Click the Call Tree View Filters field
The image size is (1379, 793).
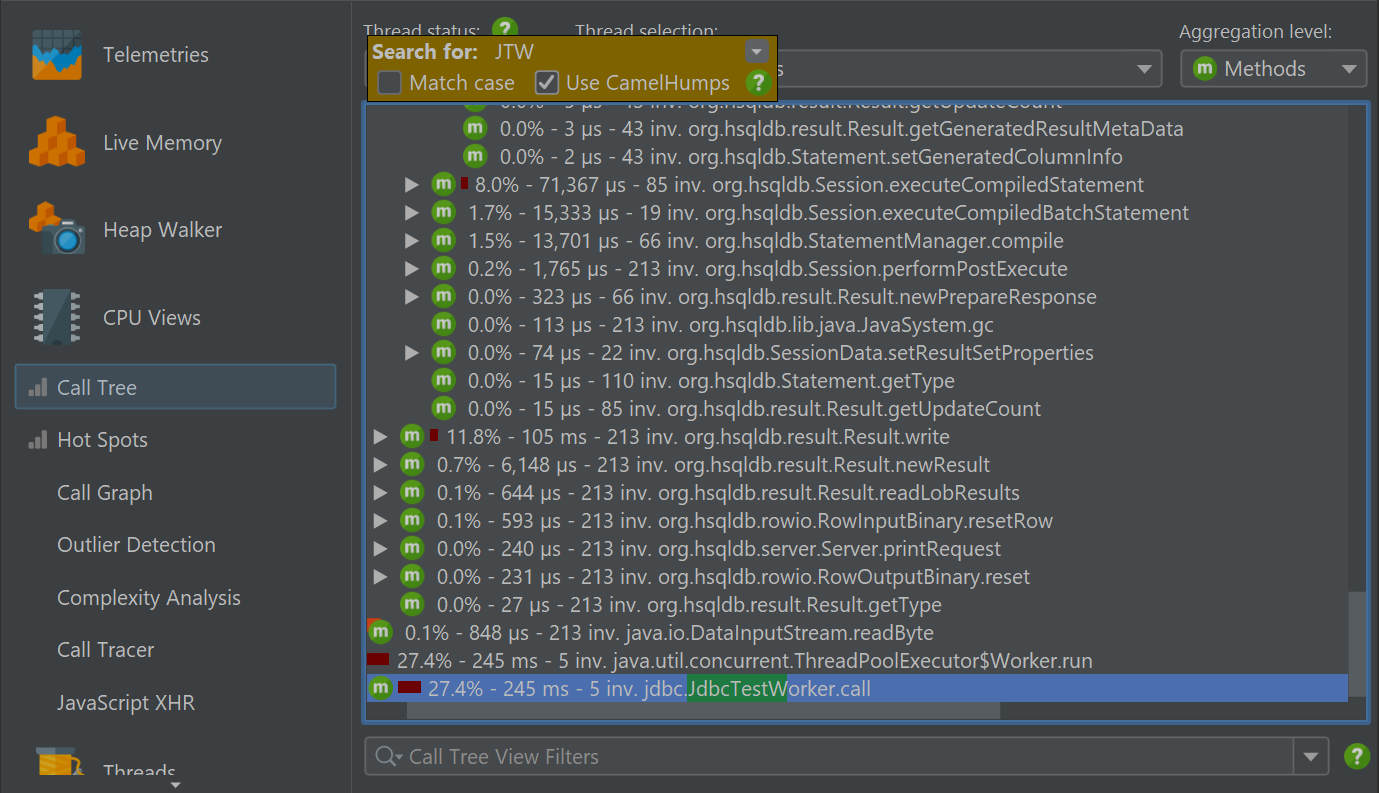pyautogui.click(x=840, y=757)
